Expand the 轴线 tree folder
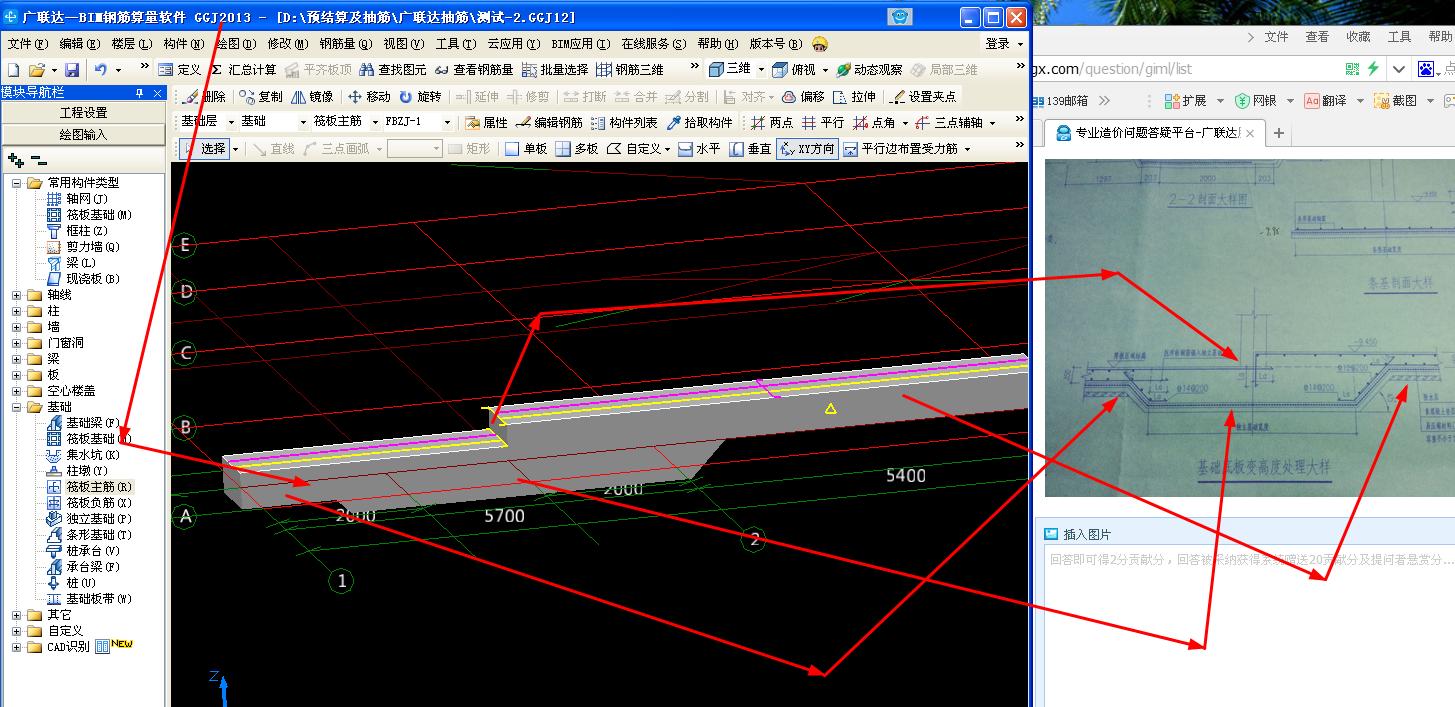 [x=17, y=295]
